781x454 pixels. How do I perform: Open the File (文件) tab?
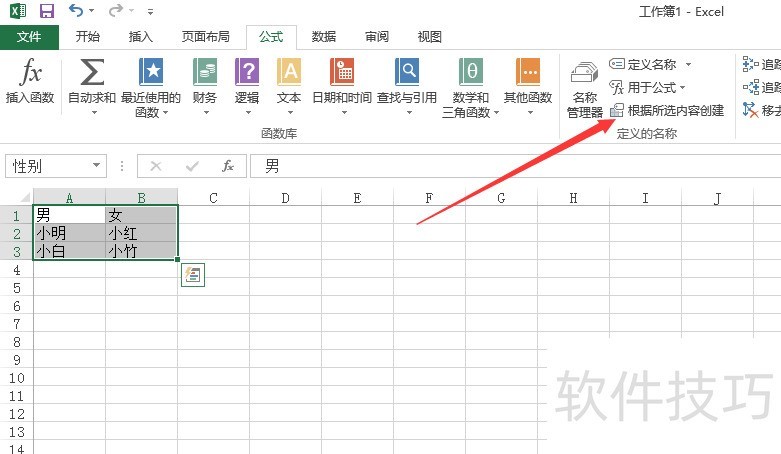pyautogui.click(x=29, y=37)
